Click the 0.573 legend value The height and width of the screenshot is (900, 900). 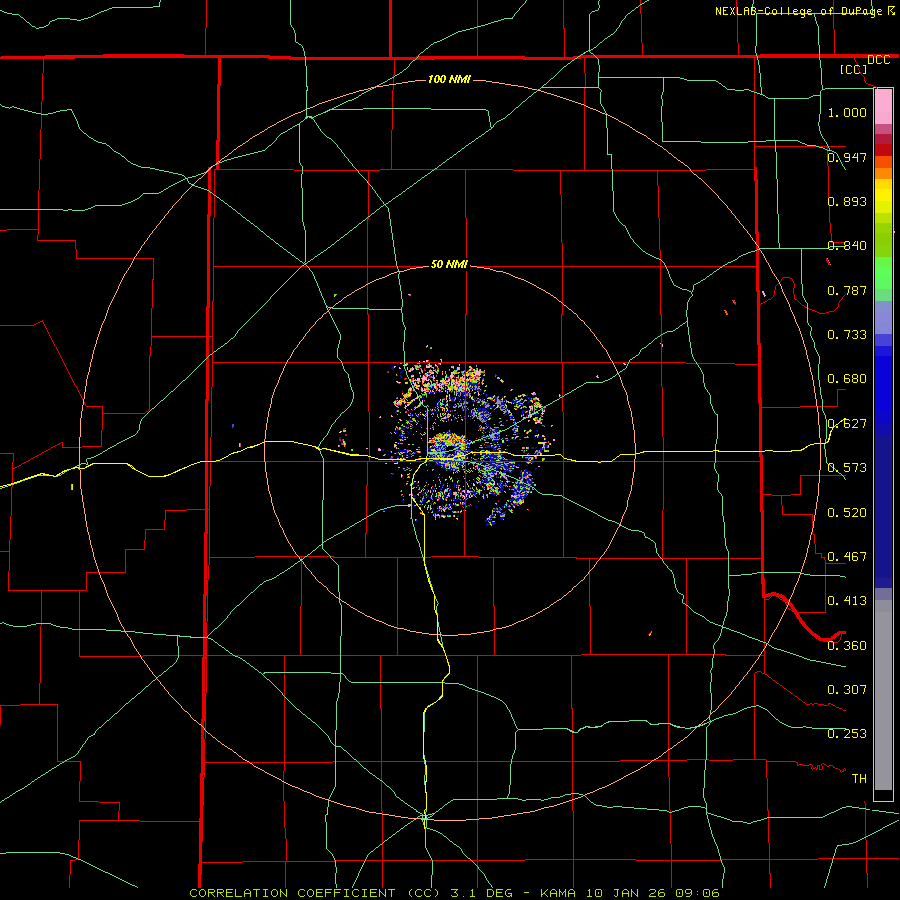(x=847, y=468)
